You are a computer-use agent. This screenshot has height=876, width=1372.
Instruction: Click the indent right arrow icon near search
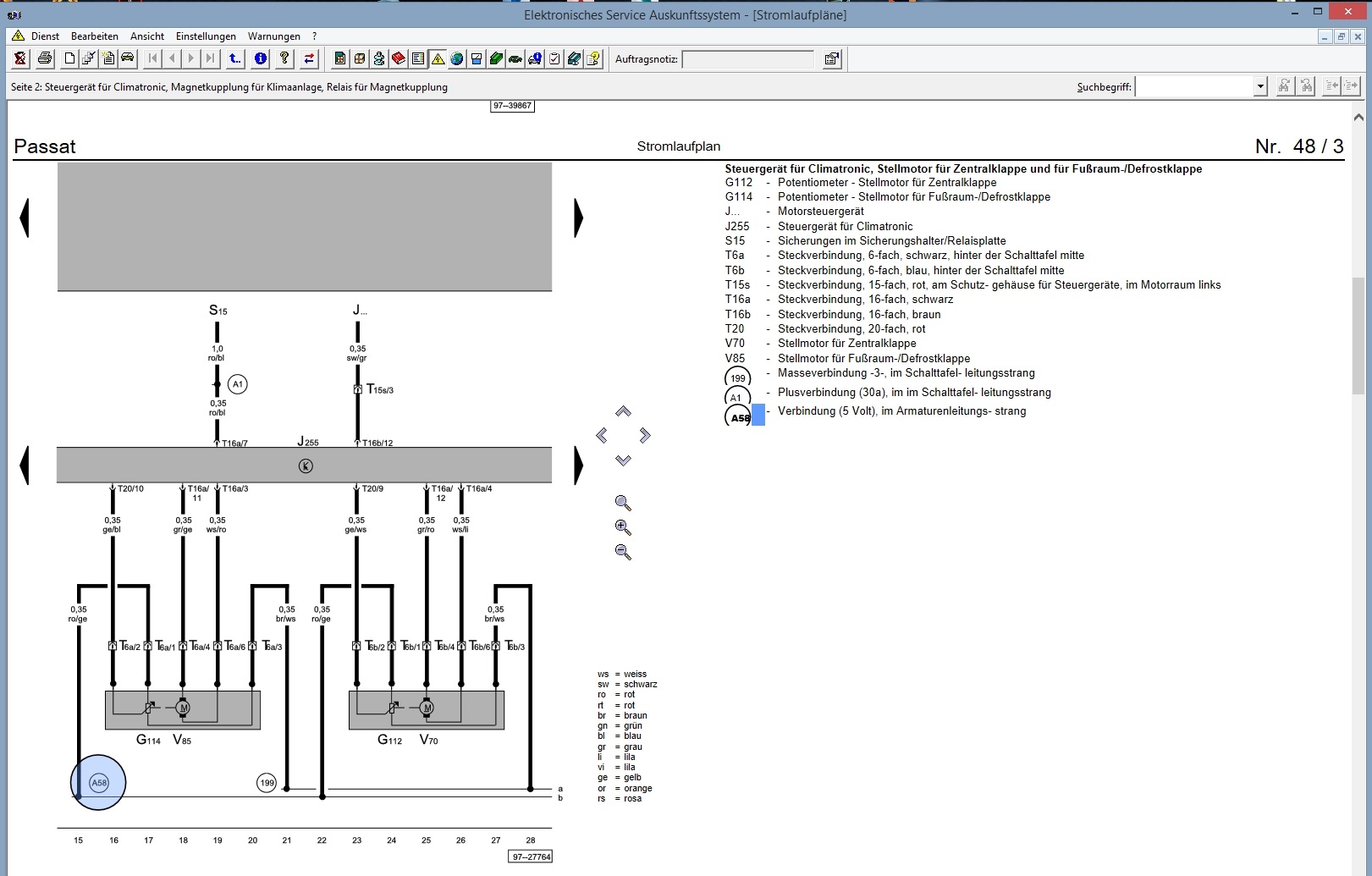tap(1352, 86)
